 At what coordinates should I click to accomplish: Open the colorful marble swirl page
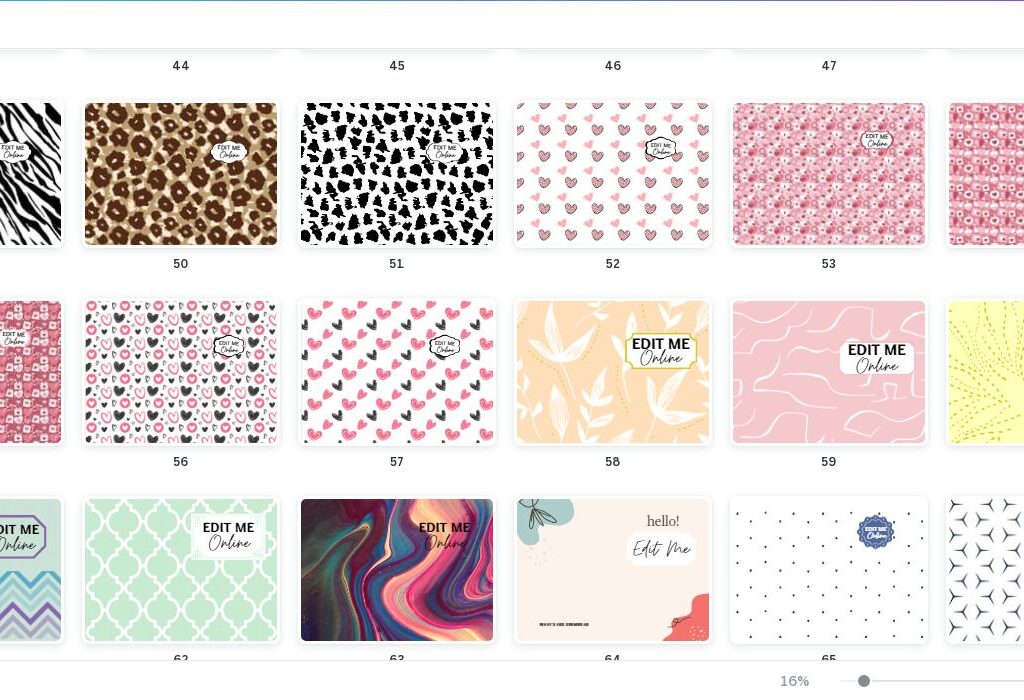(x=396, y=570)
